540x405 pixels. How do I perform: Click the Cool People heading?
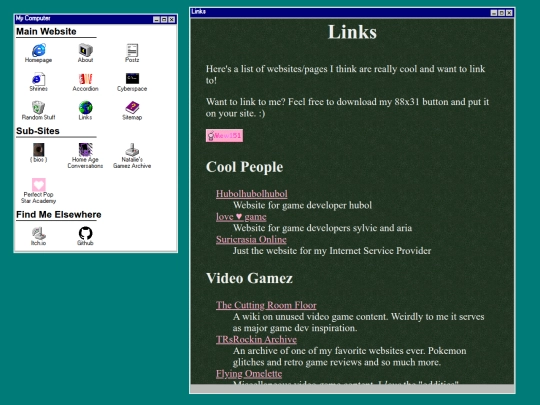[245, 167]
